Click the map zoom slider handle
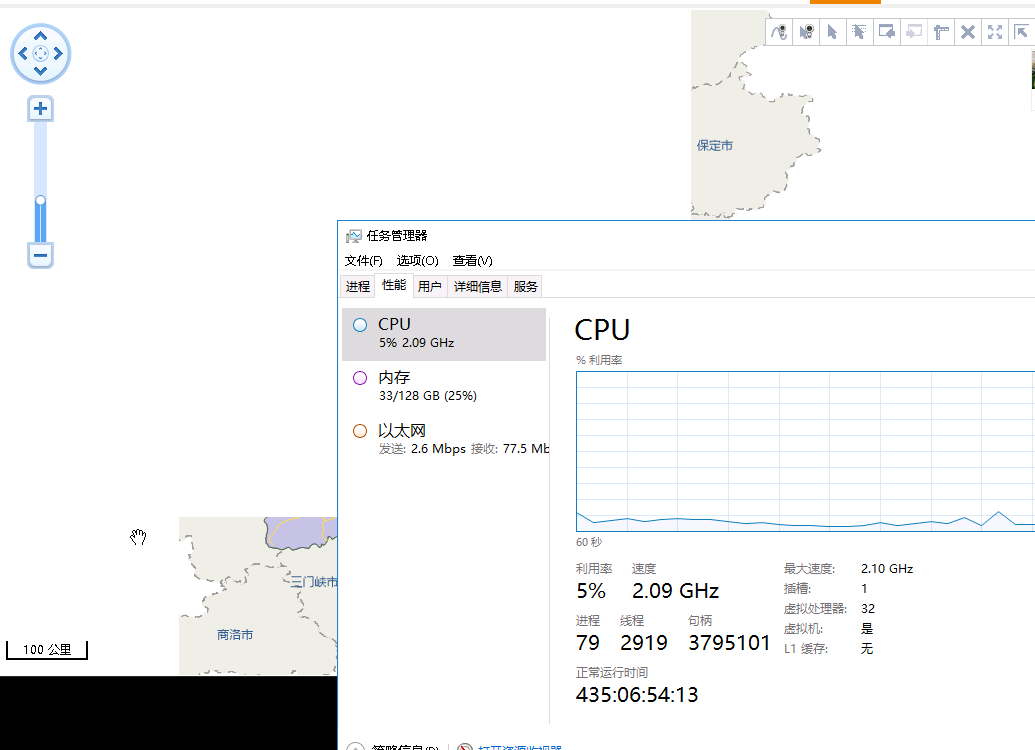The height and width of the screenshot is (750, 1035). point(40,200)
